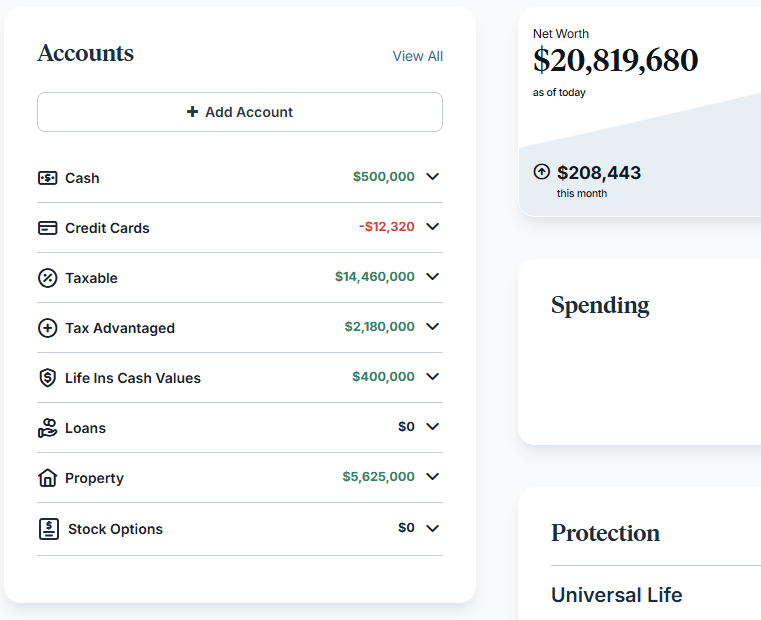The image size is (761, 620).
Task: Expand the Loans row chevron
Action: coord(432,427)
